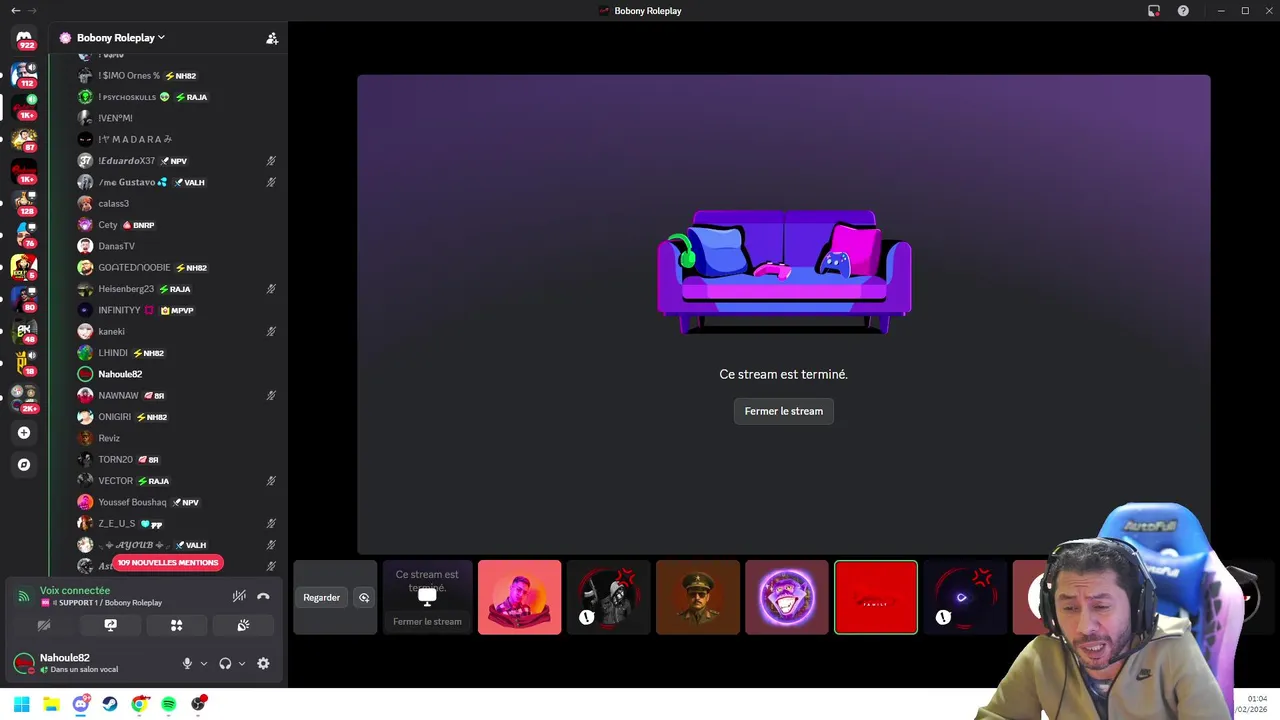1280x720 pixels.
Task: Select member Cety
Action: pyautogui.click(x=107, y=225)
